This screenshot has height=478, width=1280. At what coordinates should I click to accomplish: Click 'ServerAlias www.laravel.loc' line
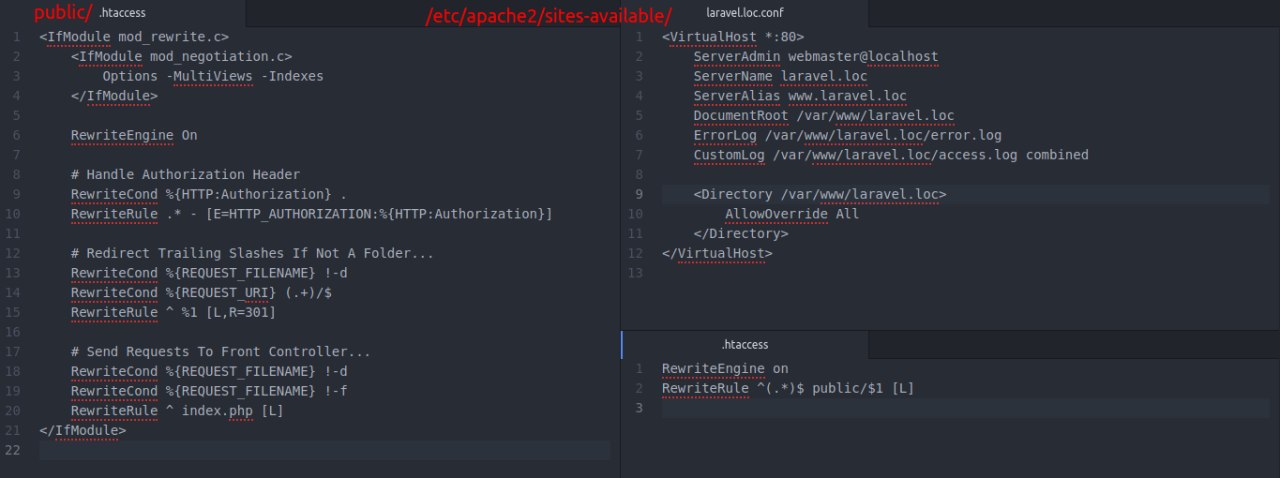click(x=800, y=96)
